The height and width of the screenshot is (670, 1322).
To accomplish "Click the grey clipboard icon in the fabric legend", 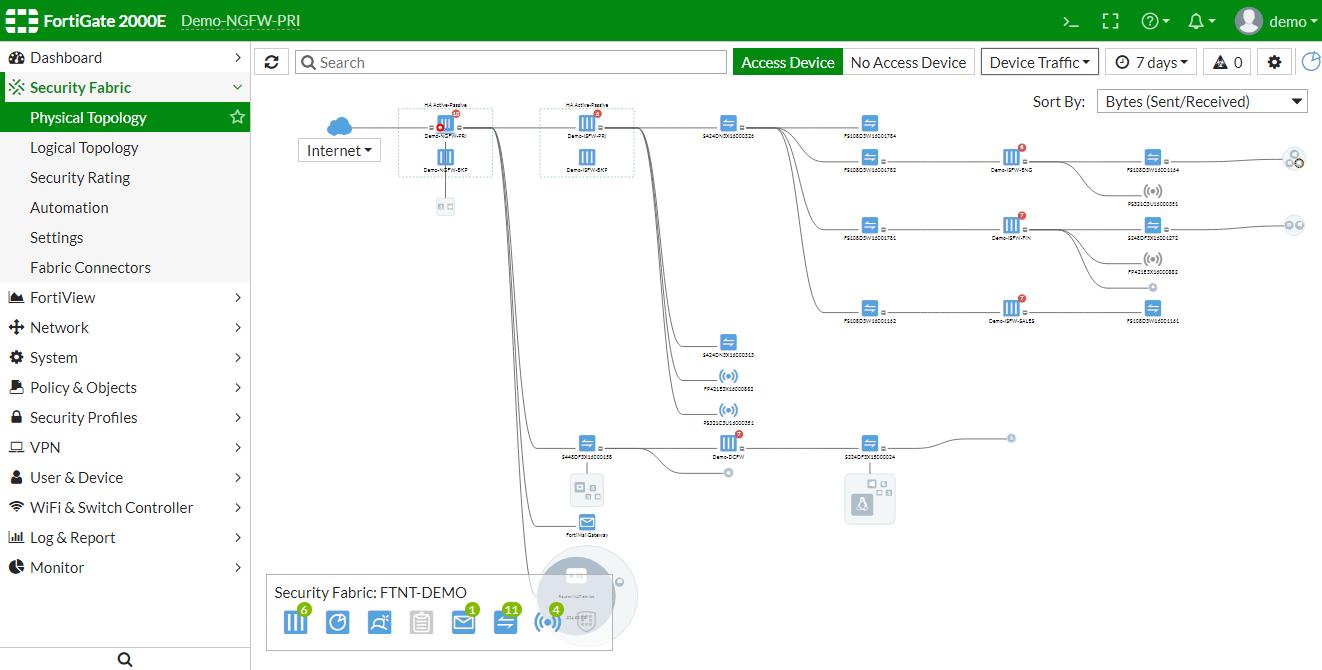I will [421, 622].
